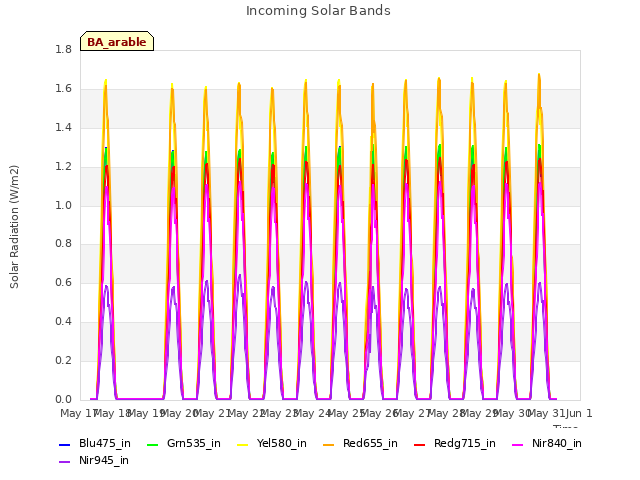The image size is (640, 480).
Task: Click the 1.2 y-axis tick label
Action: coord(63,167)
